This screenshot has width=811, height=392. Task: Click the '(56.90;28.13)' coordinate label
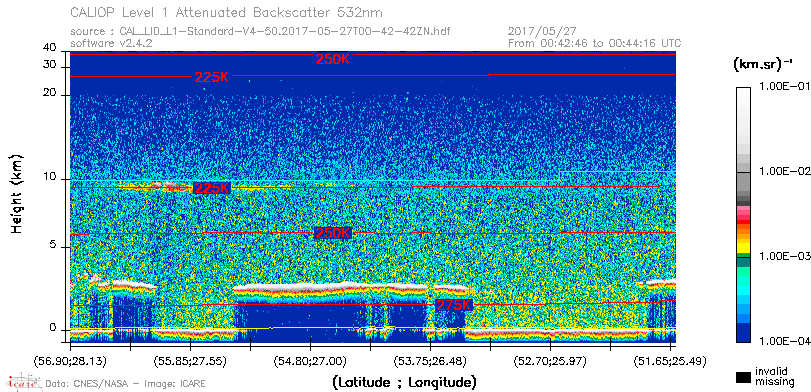[71, 360]
